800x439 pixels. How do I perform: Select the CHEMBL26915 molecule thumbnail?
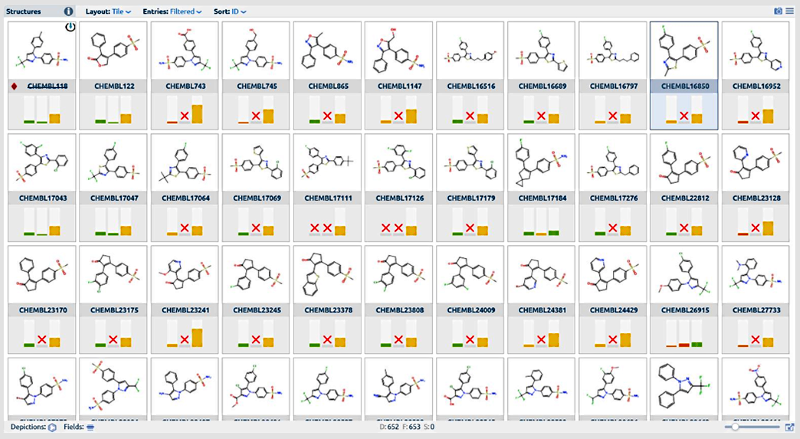point(684,273)
